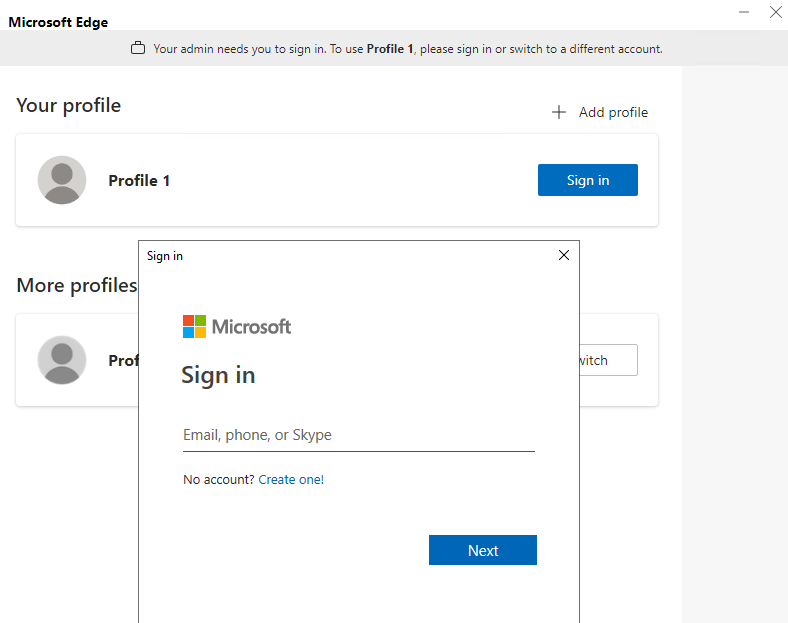This screenshot has width=788, height=623.
Task: Open the Create one! account link
Action: 291,479
